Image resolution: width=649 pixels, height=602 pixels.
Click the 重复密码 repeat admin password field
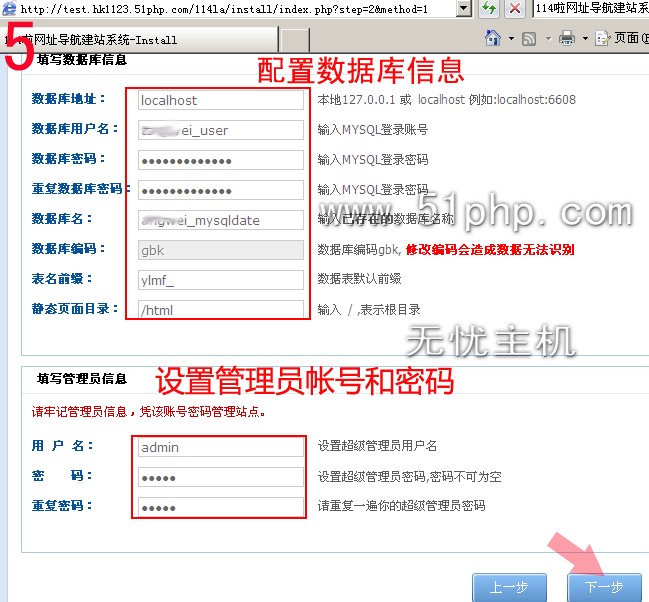220,507
